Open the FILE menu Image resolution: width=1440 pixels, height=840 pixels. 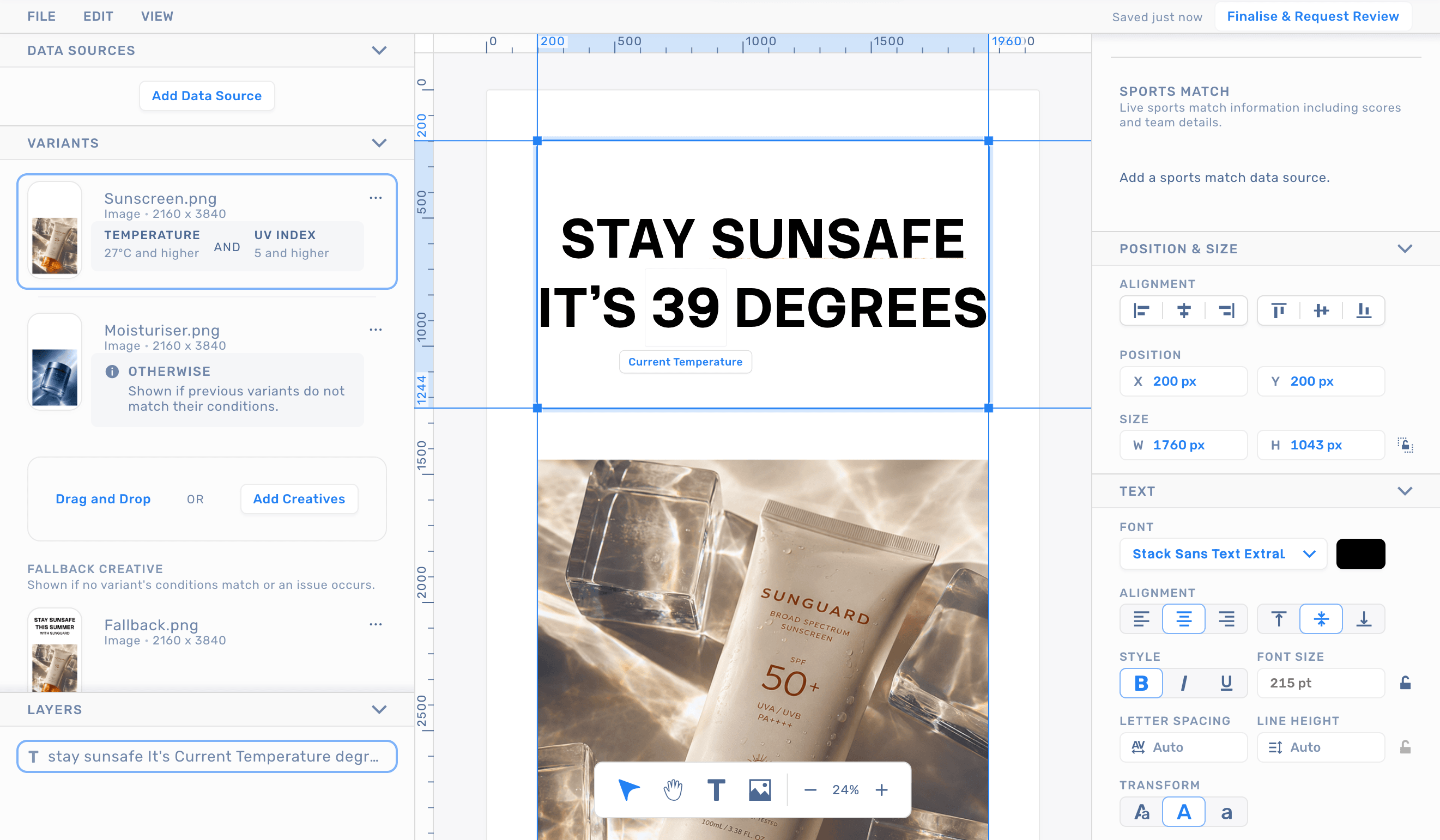coord(42,16)
